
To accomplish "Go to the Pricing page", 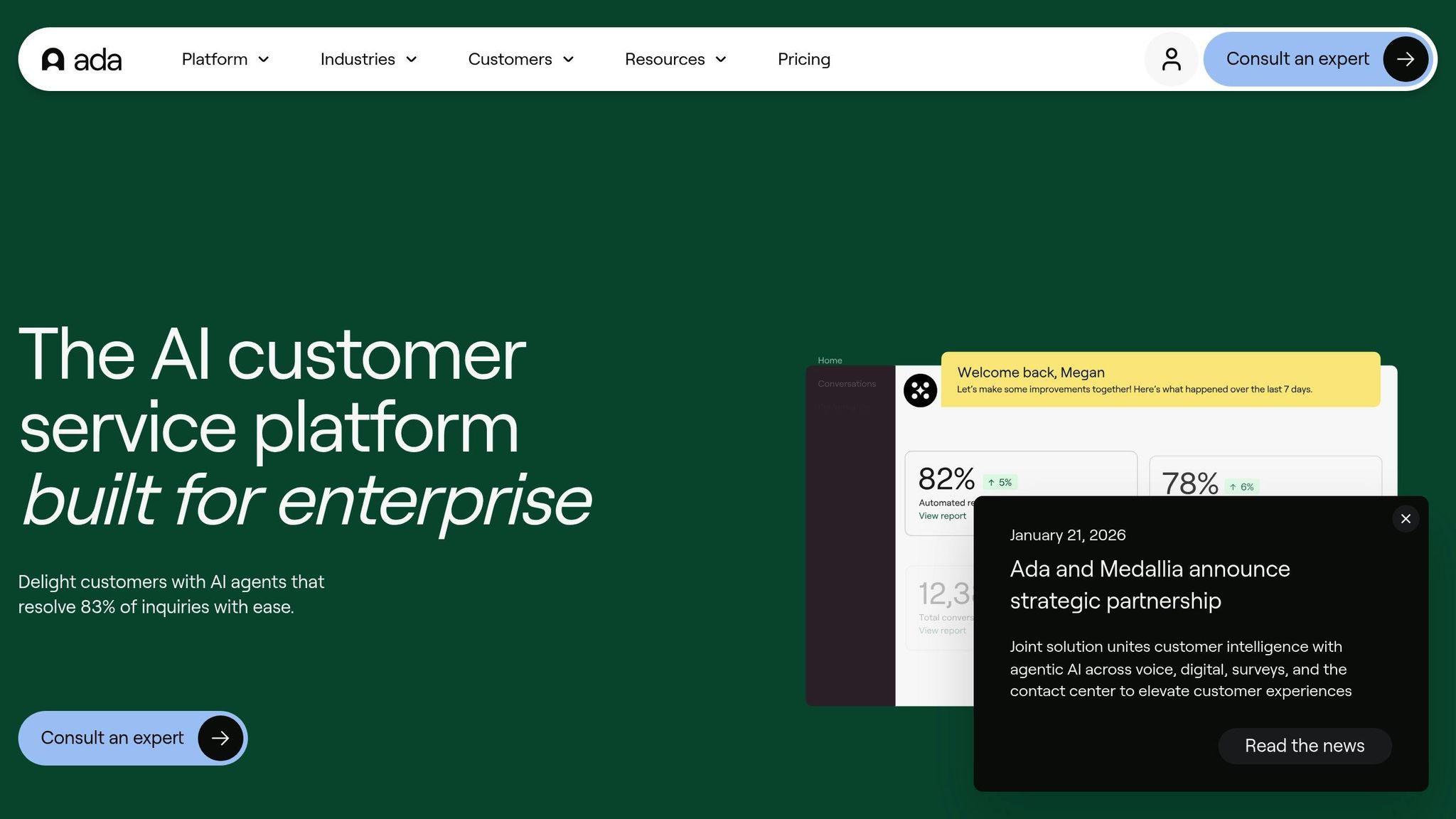I will [x=803, y=59].
